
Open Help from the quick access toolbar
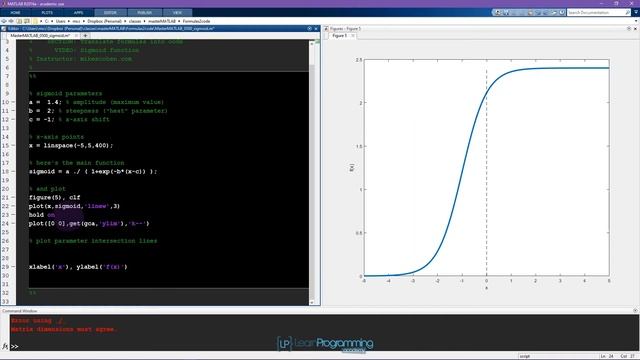562,13
